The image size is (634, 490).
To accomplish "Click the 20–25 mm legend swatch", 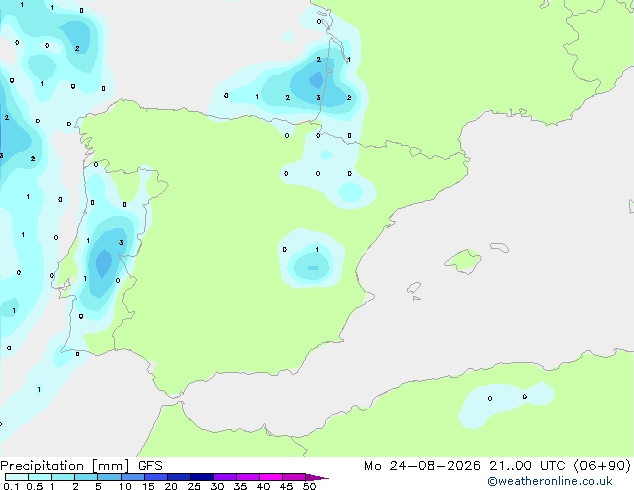I will [x=178, y=477].
